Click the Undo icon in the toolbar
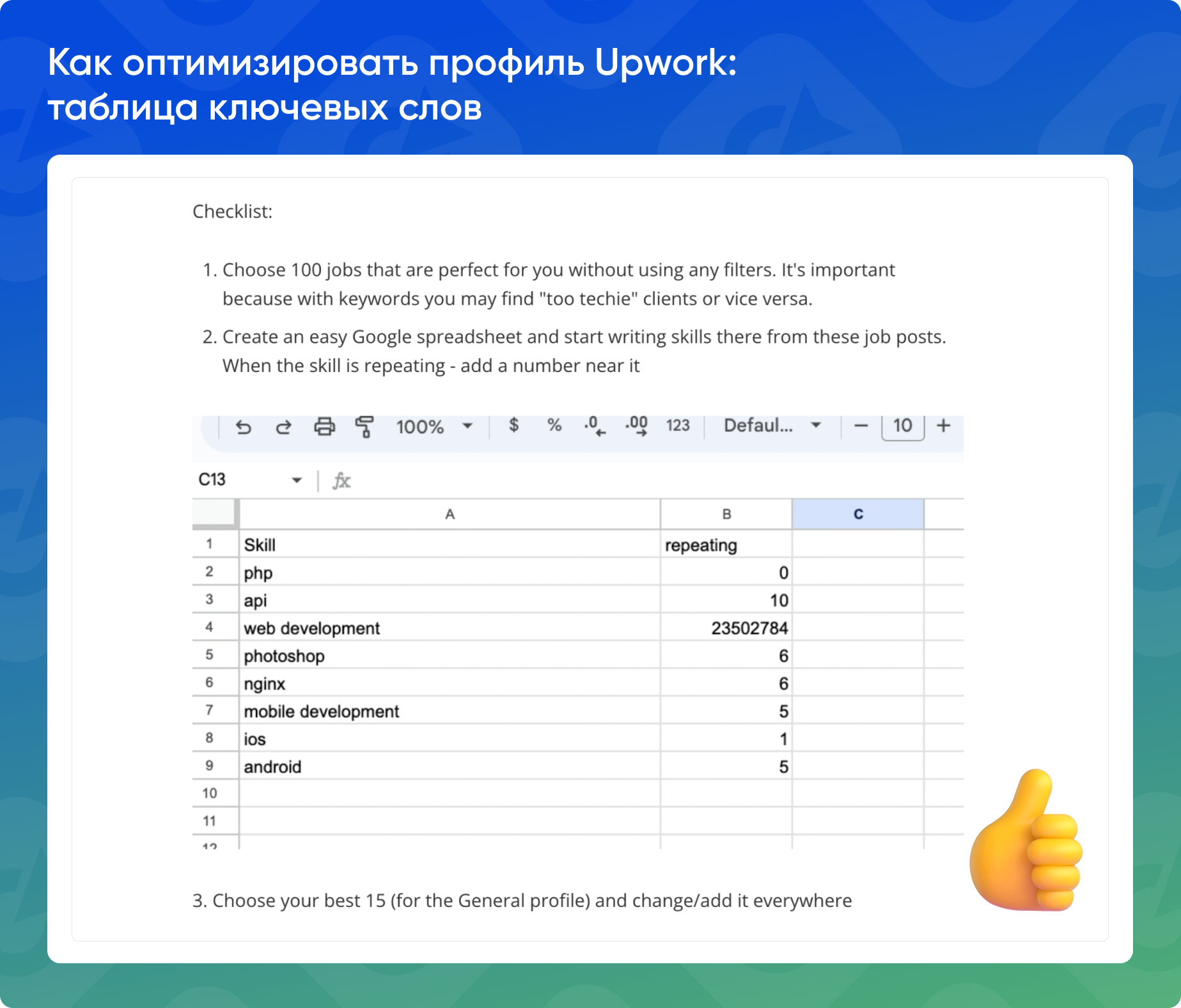Screen dimensions: 1181x1008 pos(244,427)
